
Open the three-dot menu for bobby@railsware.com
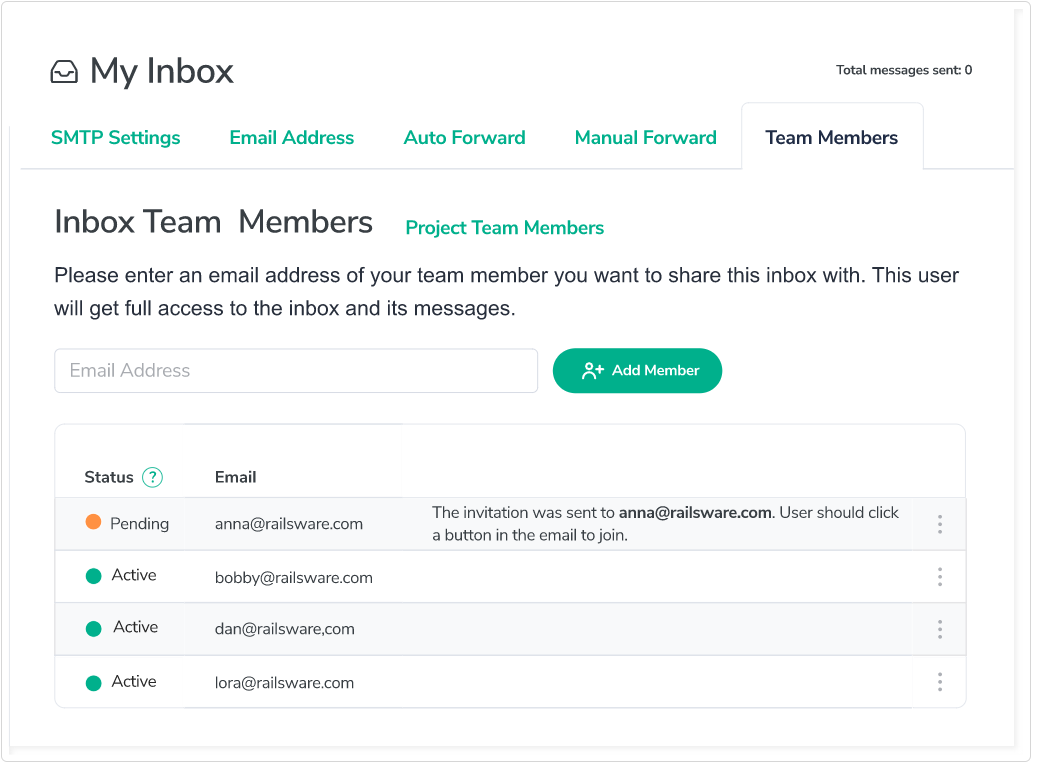(940, 577)
